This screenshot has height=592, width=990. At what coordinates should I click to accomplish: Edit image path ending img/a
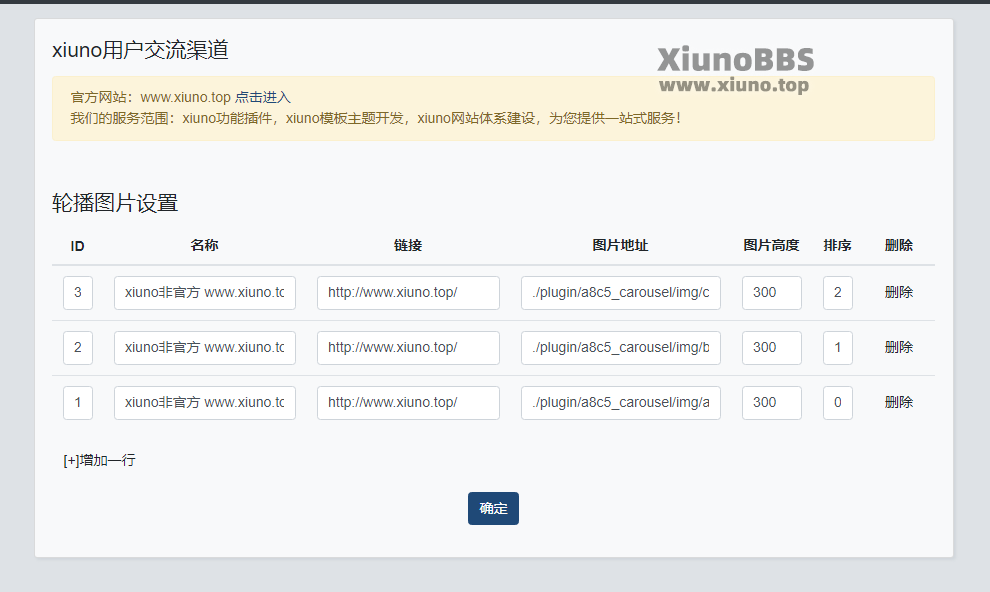621,403
